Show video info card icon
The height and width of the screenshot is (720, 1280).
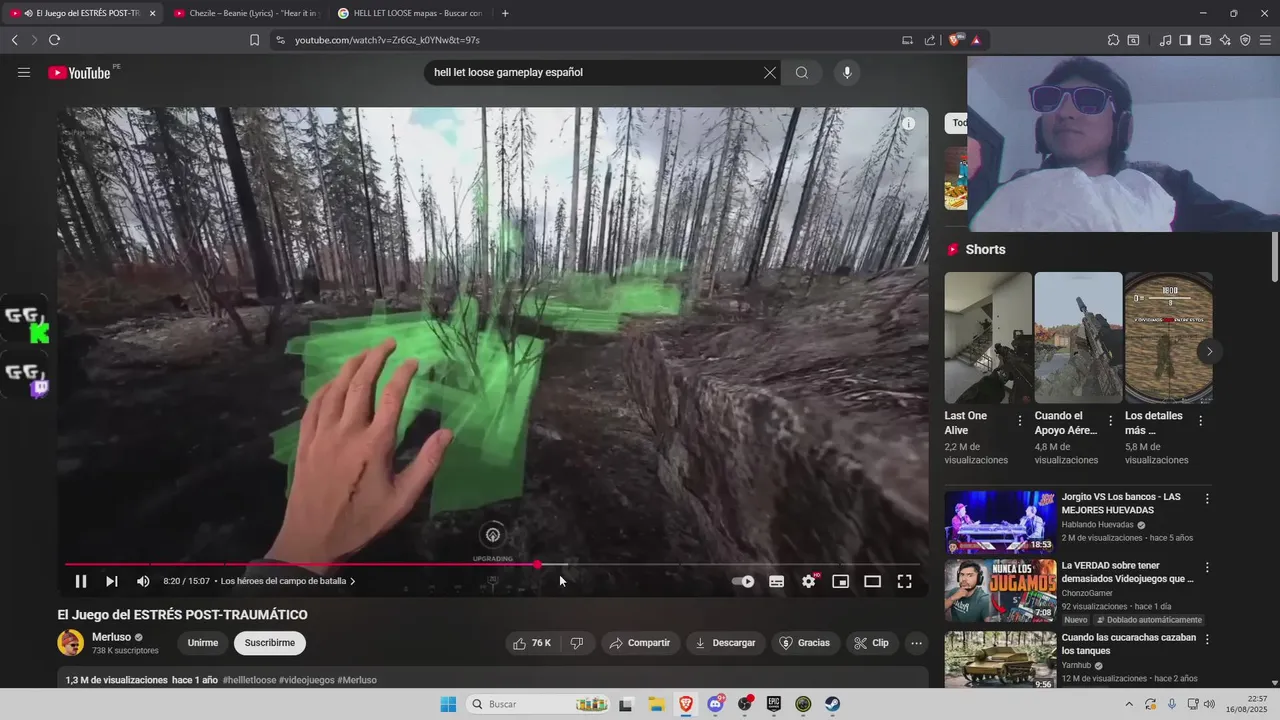click(908, 124)
